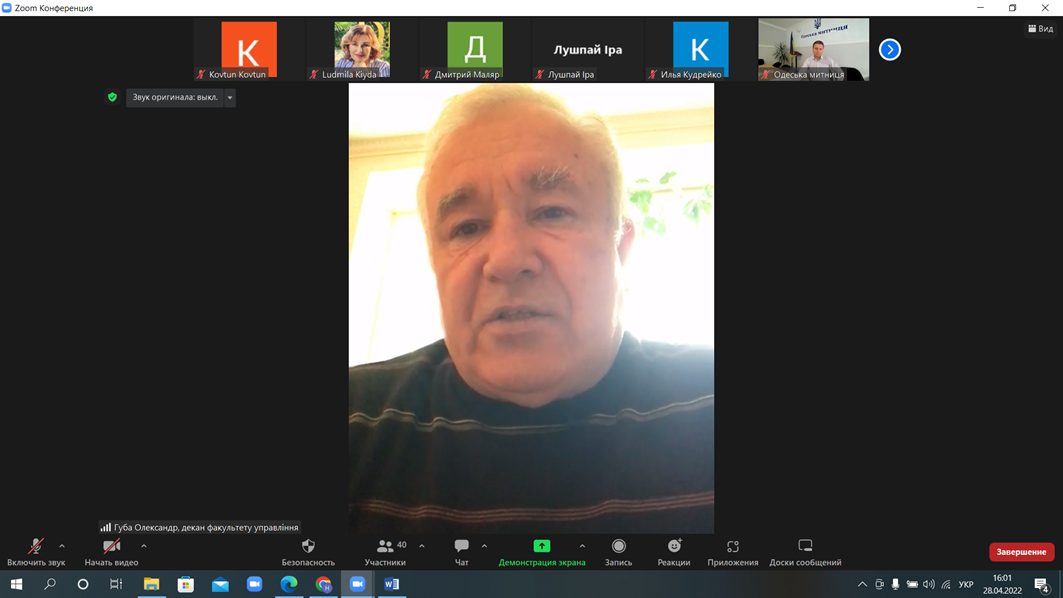The image size is (1063, 598).
Task: Select Илья Кудрейко participant thumbnail
Action: [x=700, y=49]
